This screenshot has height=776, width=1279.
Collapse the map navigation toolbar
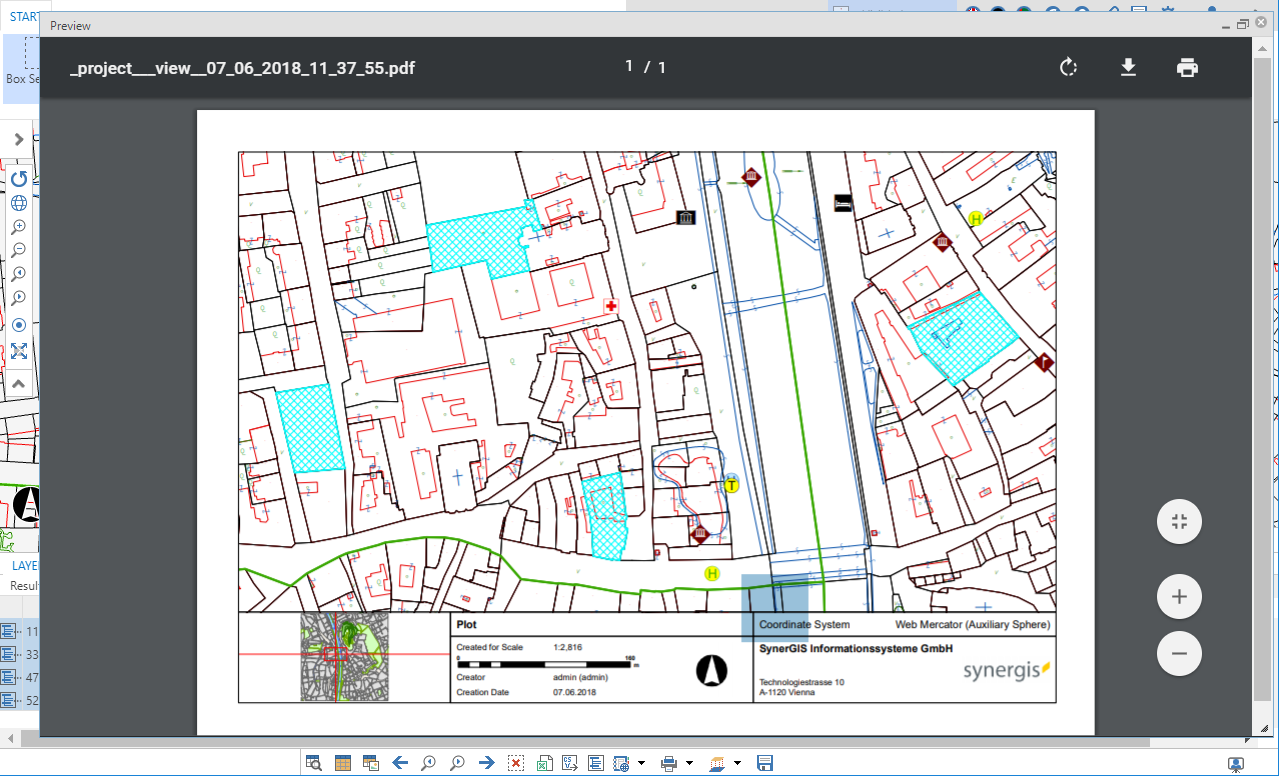coord(19,383)
